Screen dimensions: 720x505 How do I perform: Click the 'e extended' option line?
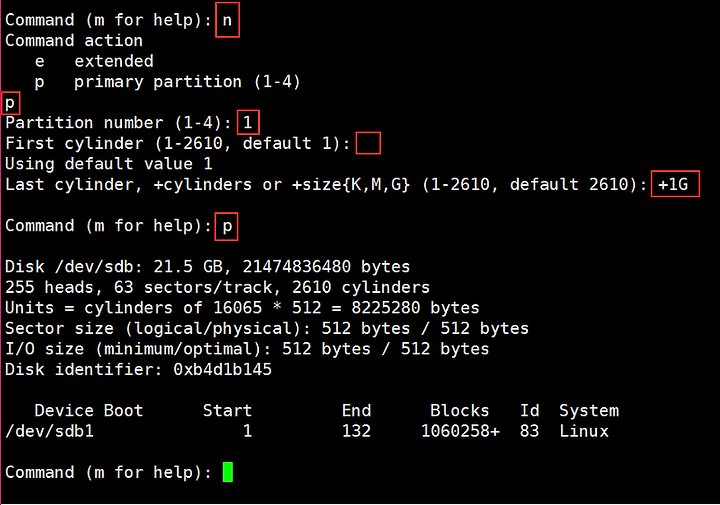pyautogui.click(x=94, y=61)
